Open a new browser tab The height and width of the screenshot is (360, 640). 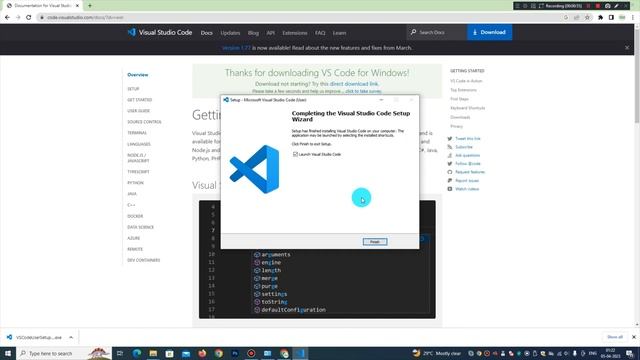[x=89, y=6]
